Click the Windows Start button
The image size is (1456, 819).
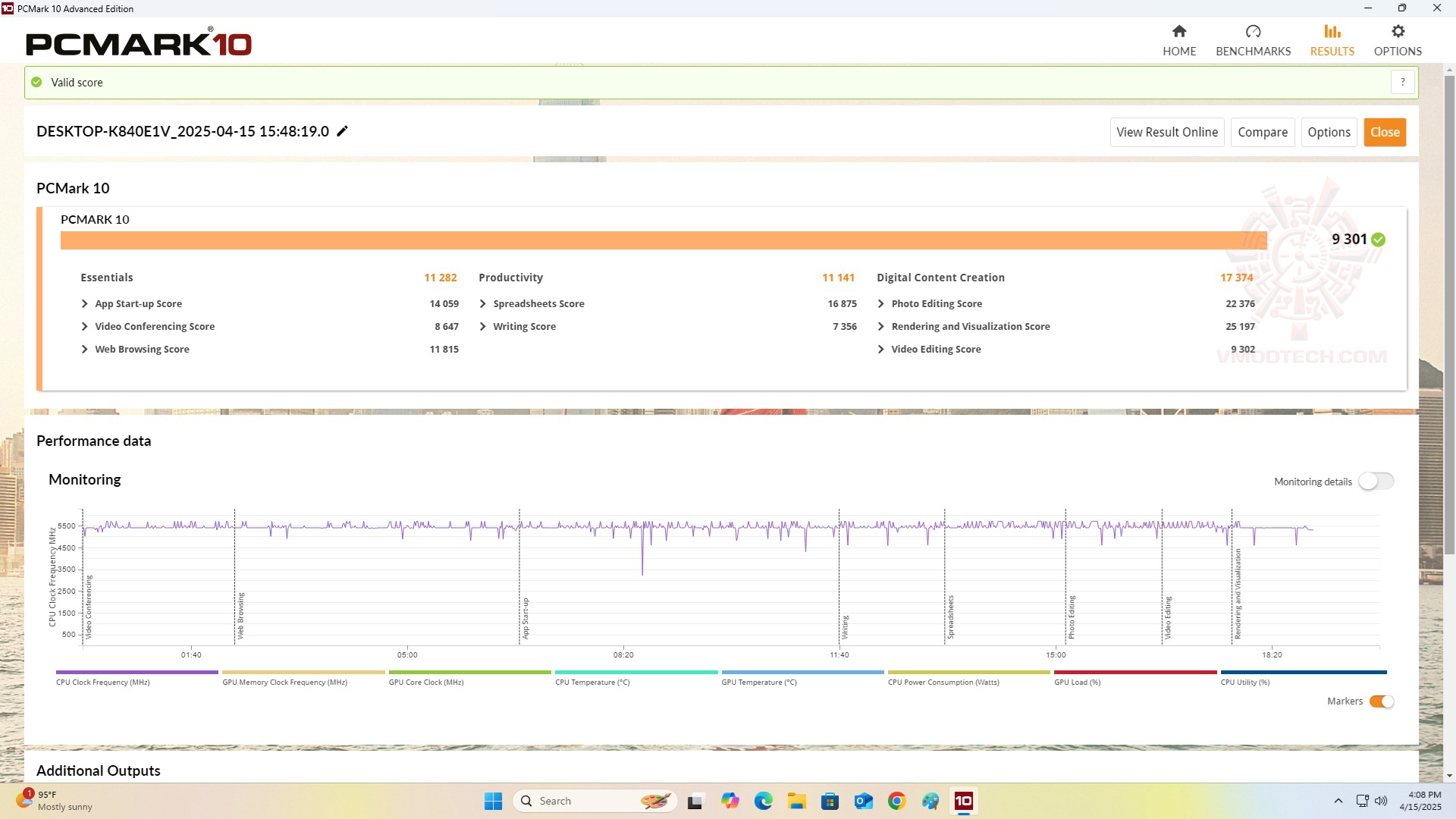click(493, 800)
